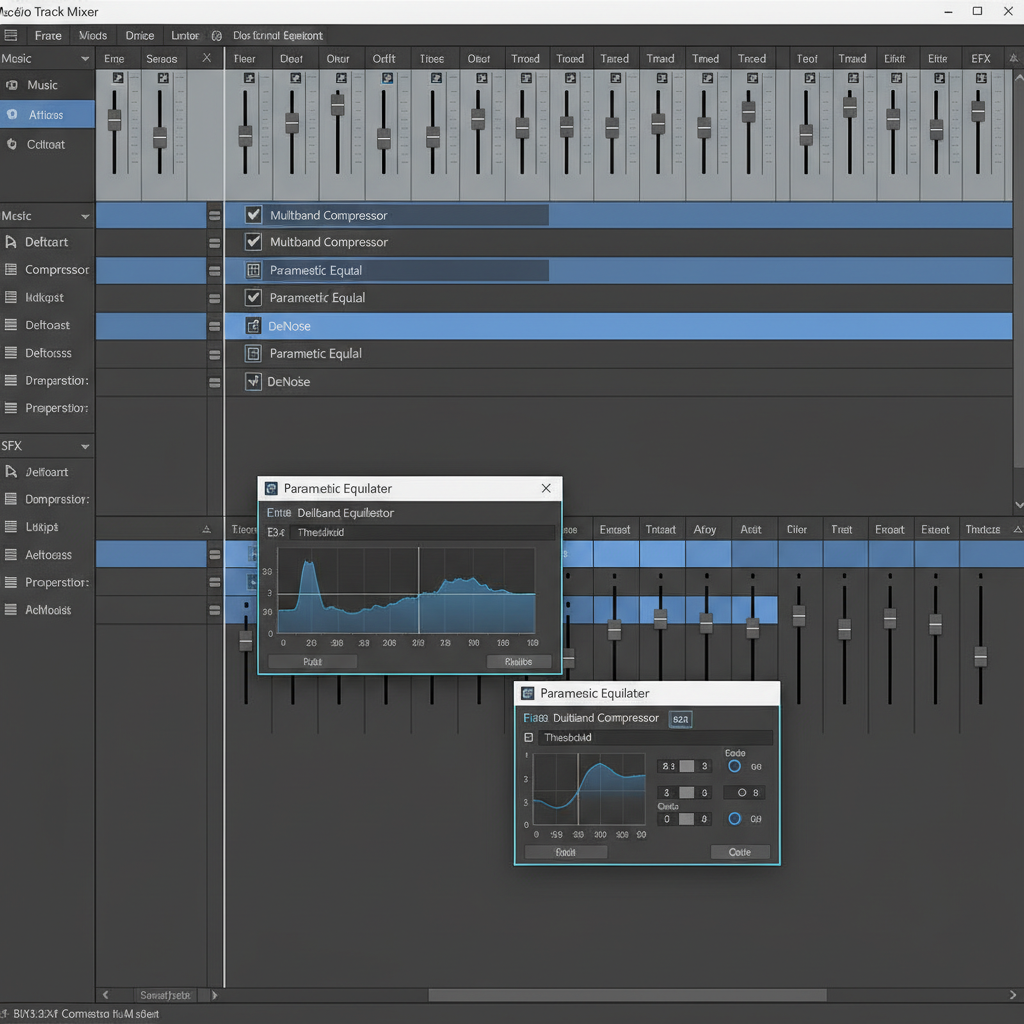The height and width of the screenshot is (1024, 1024).
Task: Collapse the SFX section arrow
Action: 85,447
